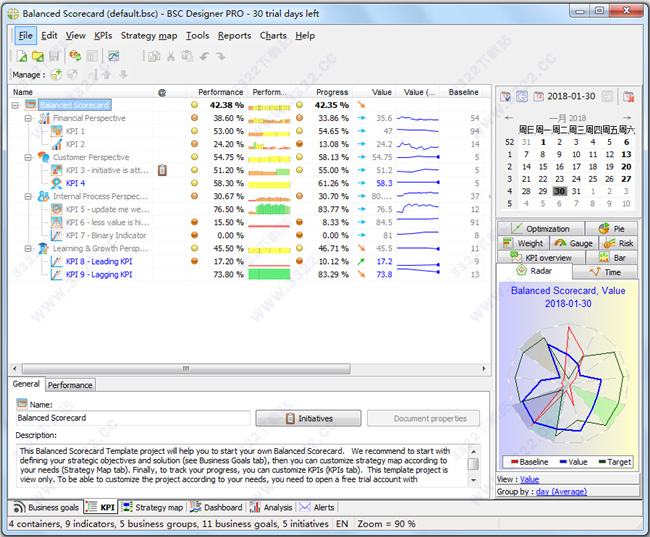Switch to the KPI overview tab

[x=541, y=258]
